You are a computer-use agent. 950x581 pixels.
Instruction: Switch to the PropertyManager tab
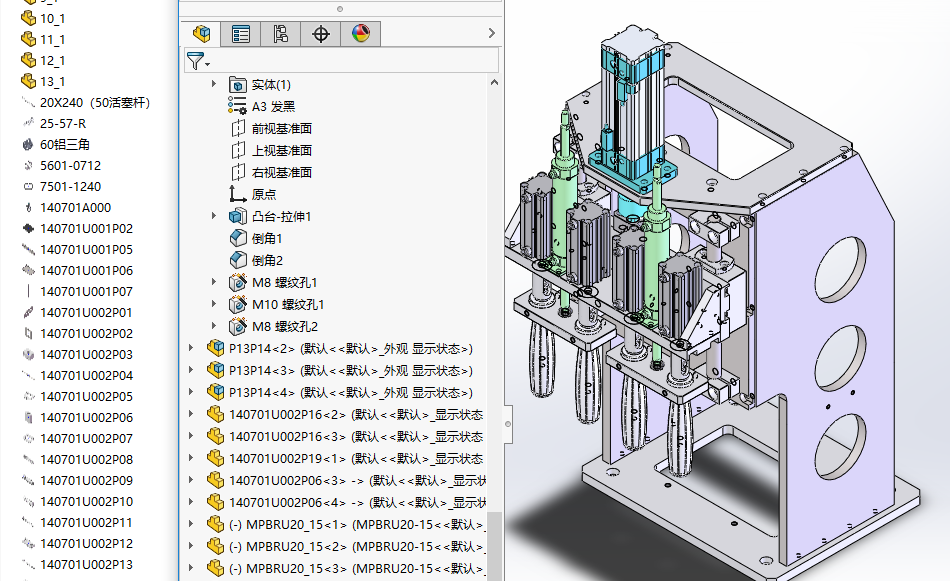click(x=241, y=34)
